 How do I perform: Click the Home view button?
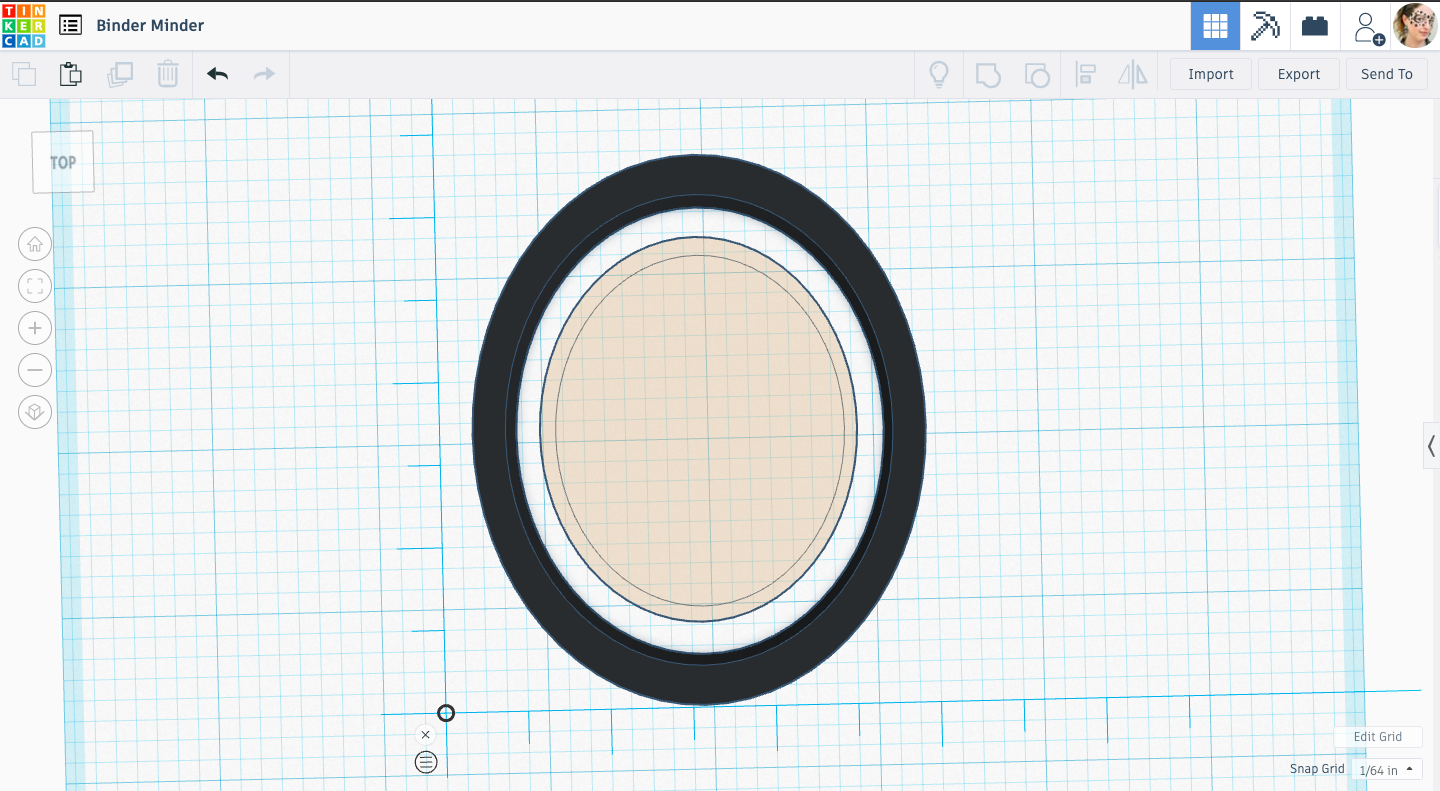(35, 244)
